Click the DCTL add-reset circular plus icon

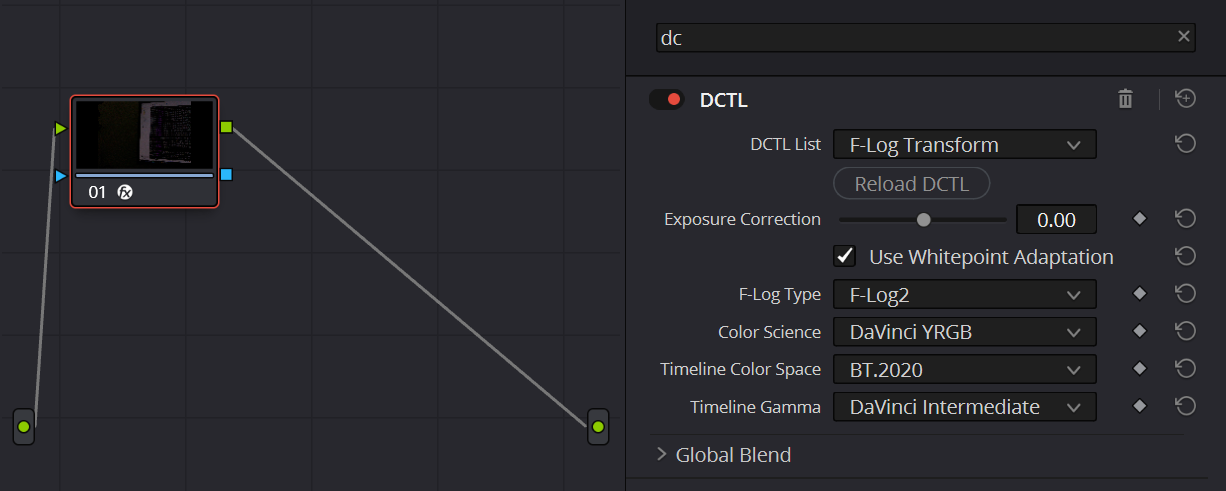pos(1185,98)
